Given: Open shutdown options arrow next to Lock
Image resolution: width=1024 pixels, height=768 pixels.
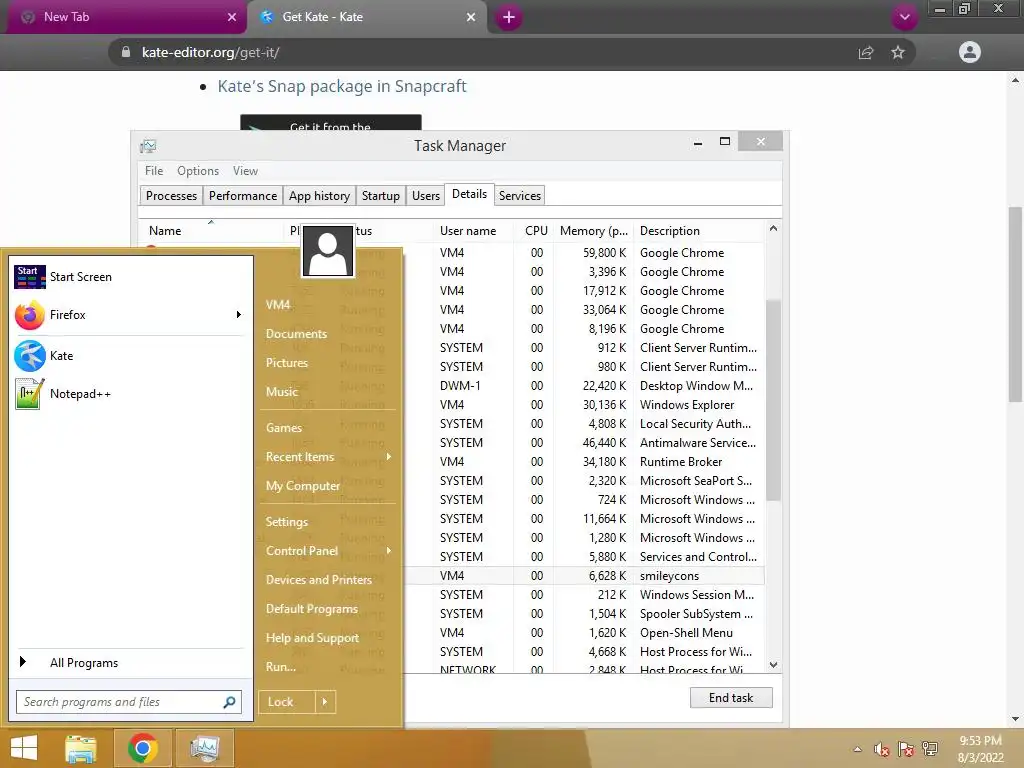Looking at the screenshot, I should [325, 702].
